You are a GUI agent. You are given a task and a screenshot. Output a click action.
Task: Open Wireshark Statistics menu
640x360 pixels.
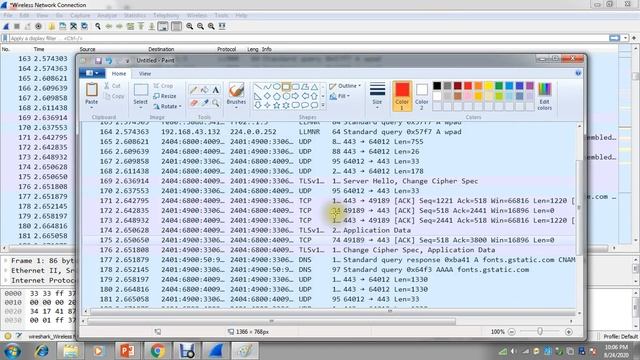pyautogui.click(x=135, y=16)
